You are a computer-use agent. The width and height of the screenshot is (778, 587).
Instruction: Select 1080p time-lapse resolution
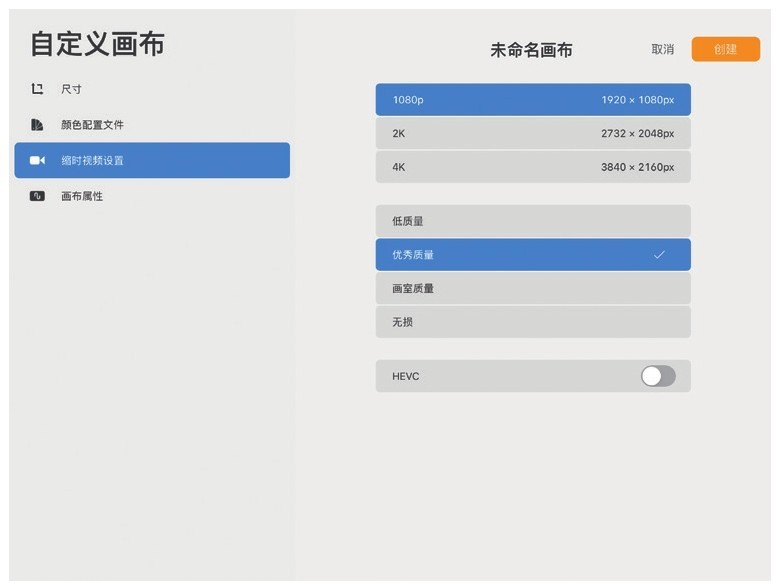(x=533, y=100)
